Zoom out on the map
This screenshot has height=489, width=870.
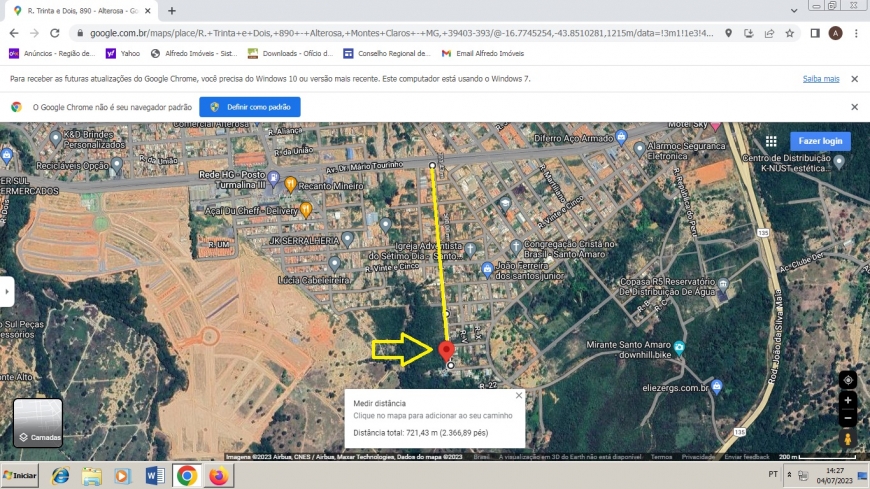click(847, 418)
